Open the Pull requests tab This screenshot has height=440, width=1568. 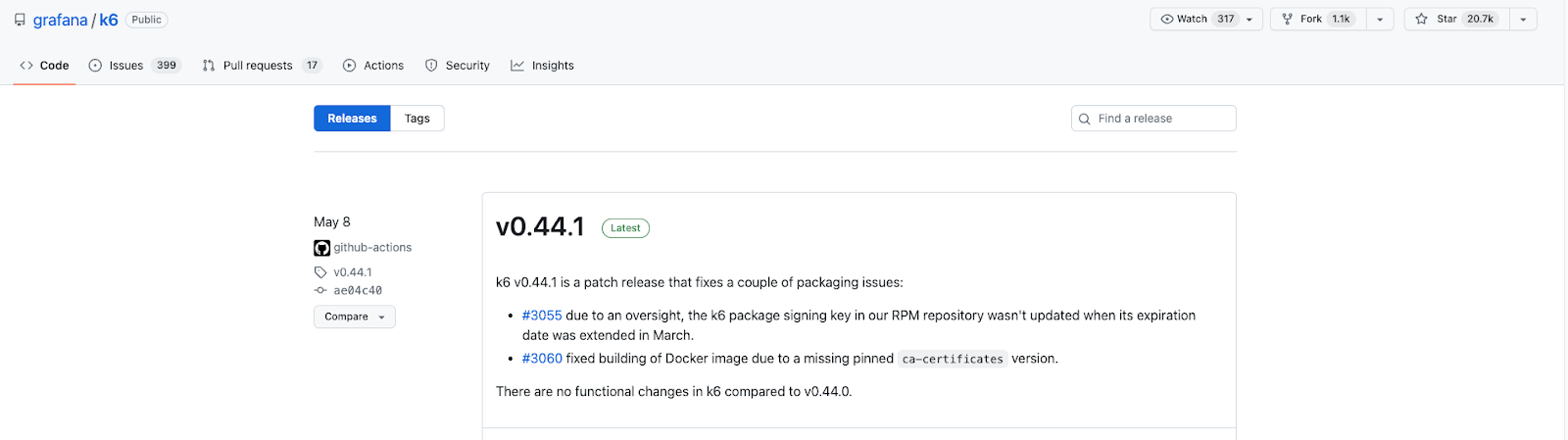(x=262, y=66)
